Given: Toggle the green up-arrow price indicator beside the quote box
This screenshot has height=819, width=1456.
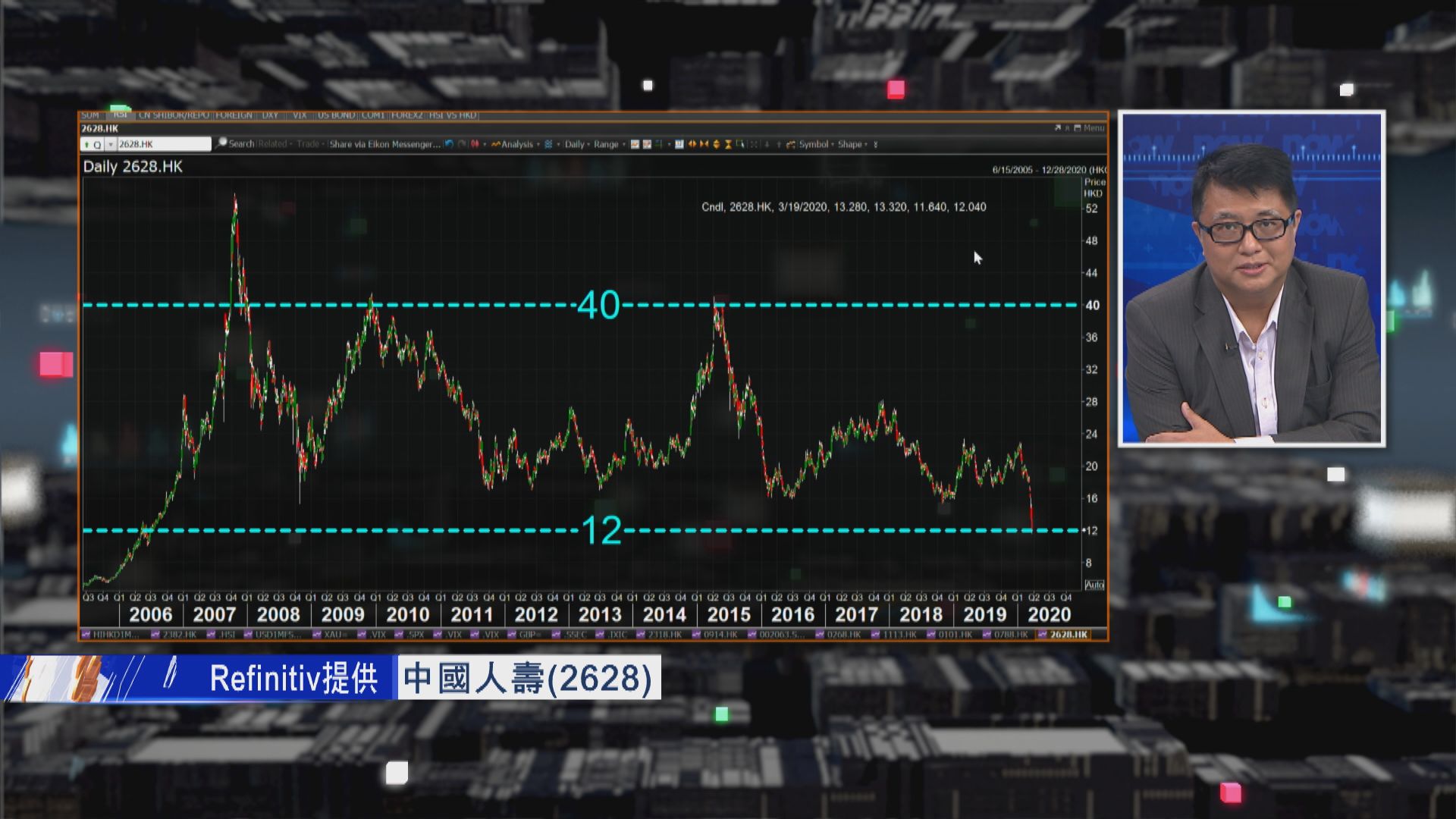Looking at the screenshot, I should (x=86, y=143).
